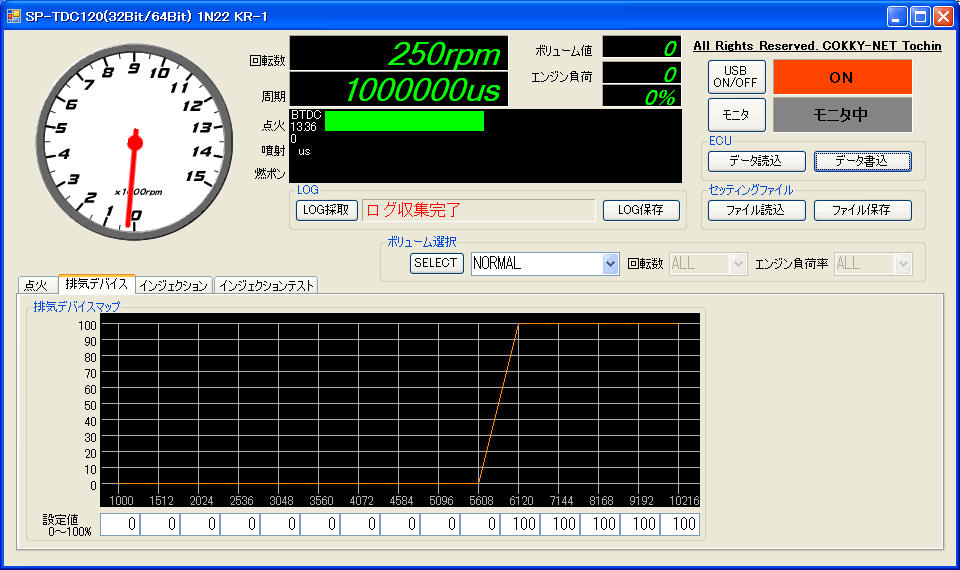Click the 設定値 field under 6120 rpm
Screen dimensions: 960x570
(x=520, y=525)
